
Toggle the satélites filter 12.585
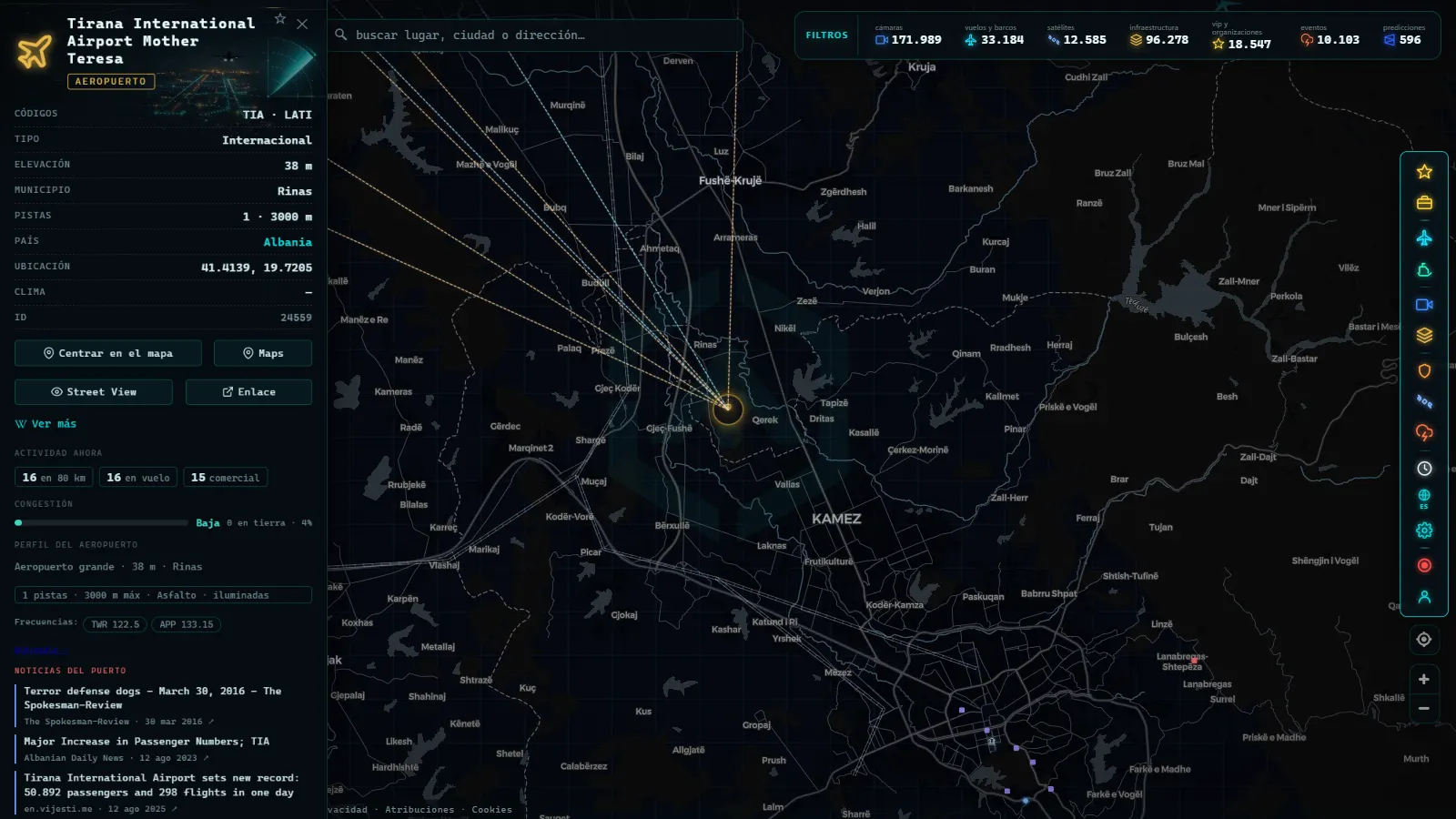tap(1077, 35)
